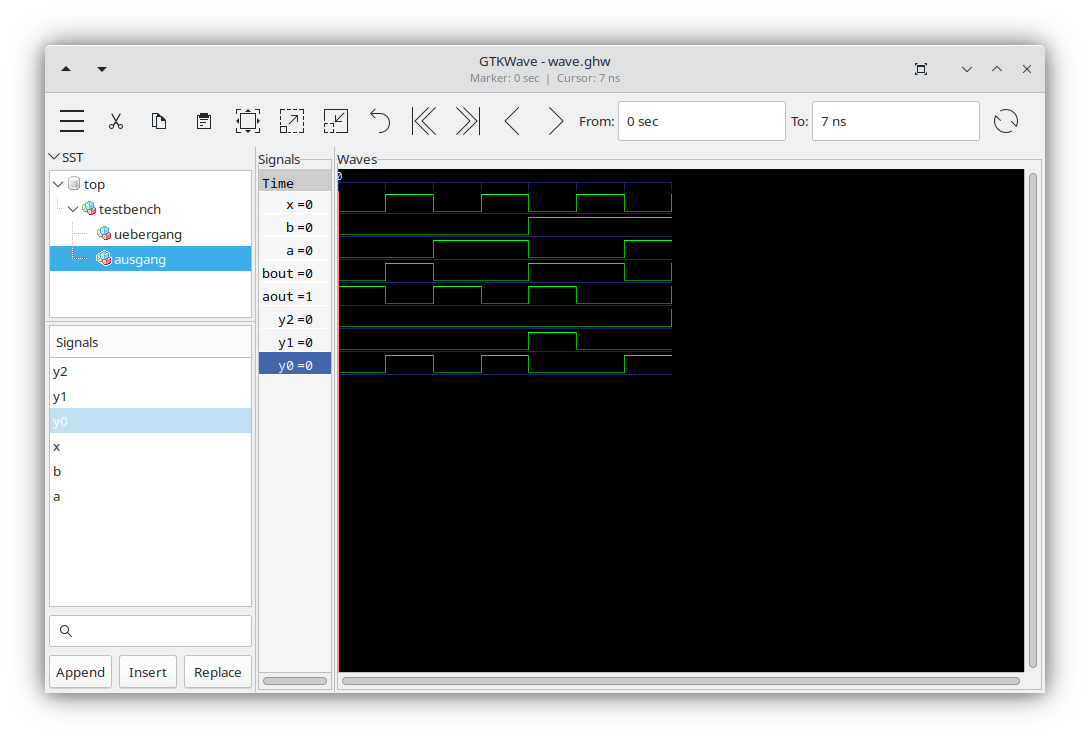Screen dimensions: 1090x738
Task: Open the hamburger menu
Action: 71,120
